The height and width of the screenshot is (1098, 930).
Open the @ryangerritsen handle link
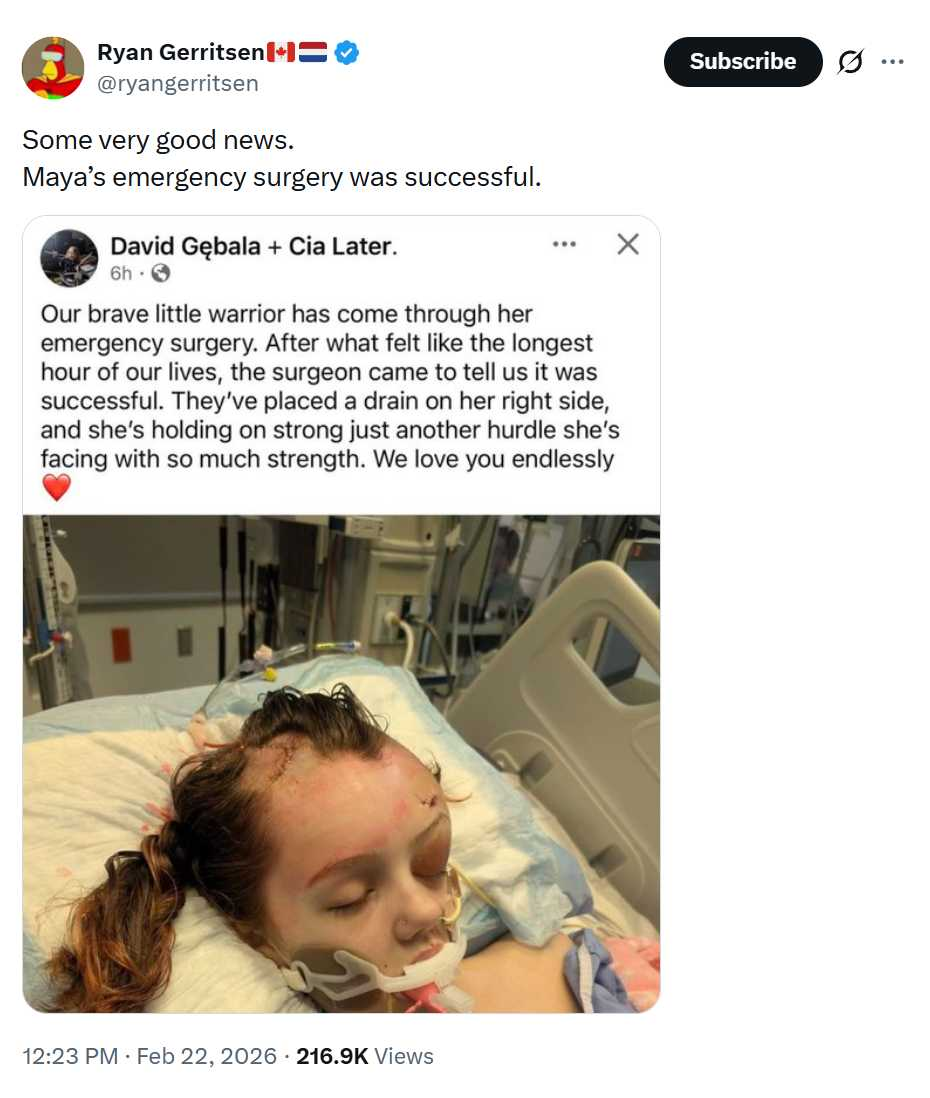click(177, 83)
